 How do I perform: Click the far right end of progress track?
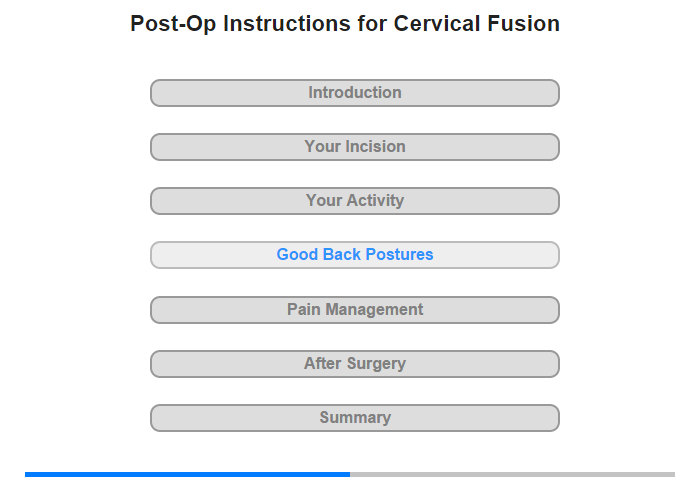point(671,474)
